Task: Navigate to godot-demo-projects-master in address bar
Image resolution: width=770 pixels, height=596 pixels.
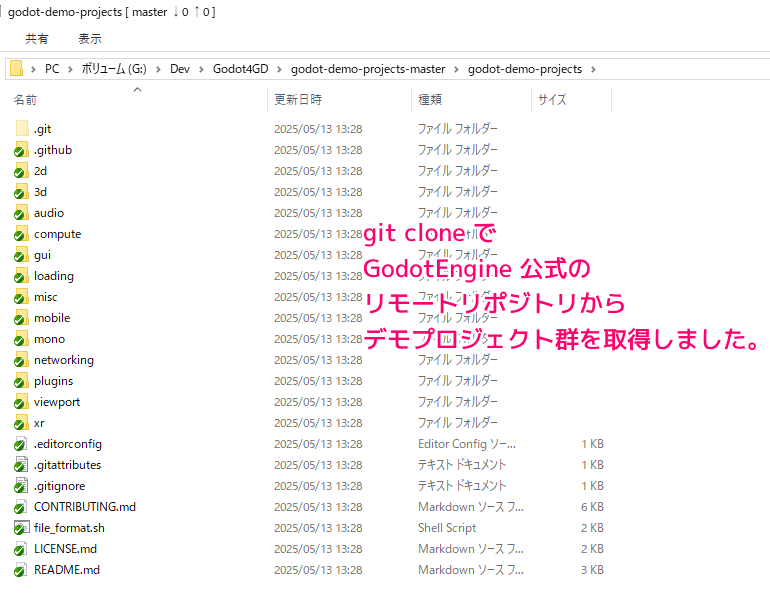Action: coord(368,69)
